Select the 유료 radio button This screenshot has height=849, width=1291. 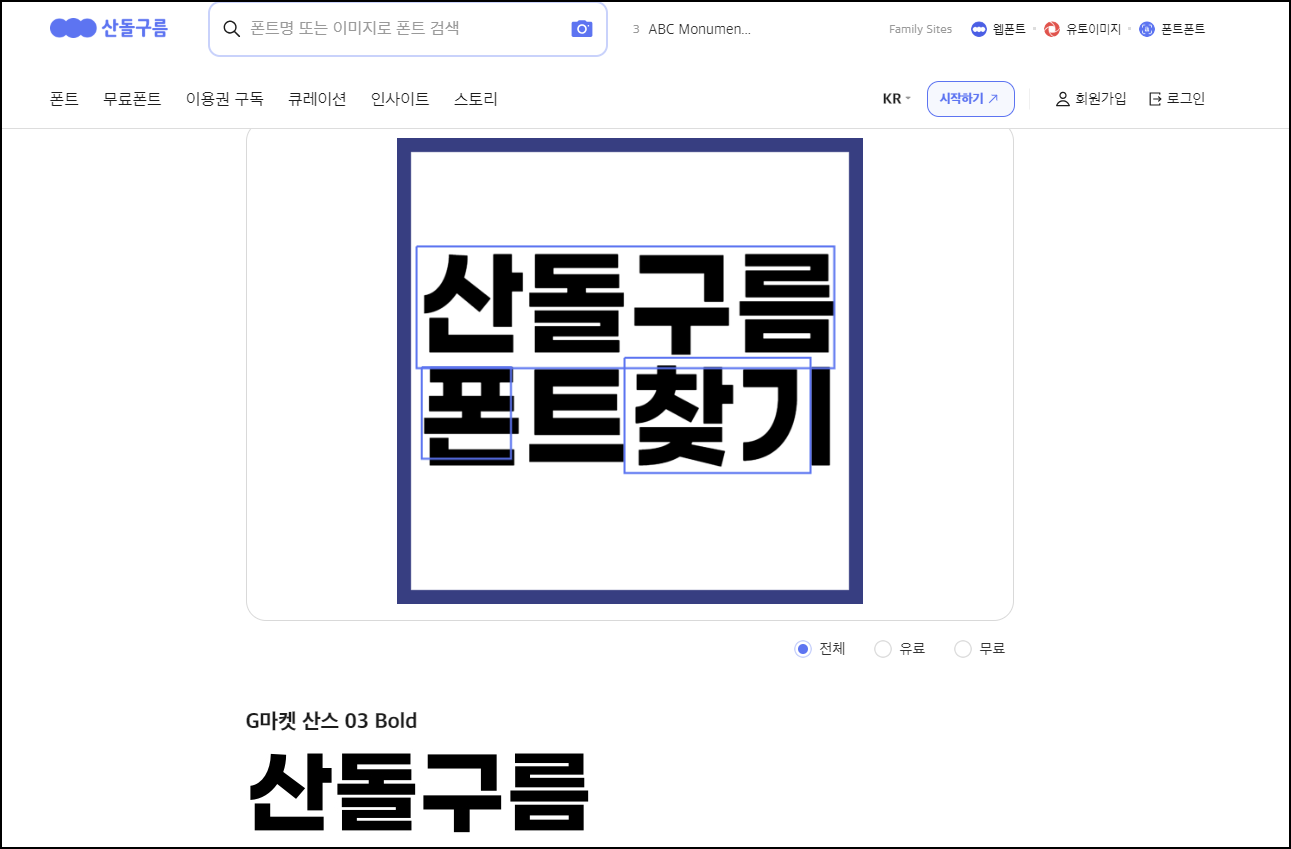(883, 649)
